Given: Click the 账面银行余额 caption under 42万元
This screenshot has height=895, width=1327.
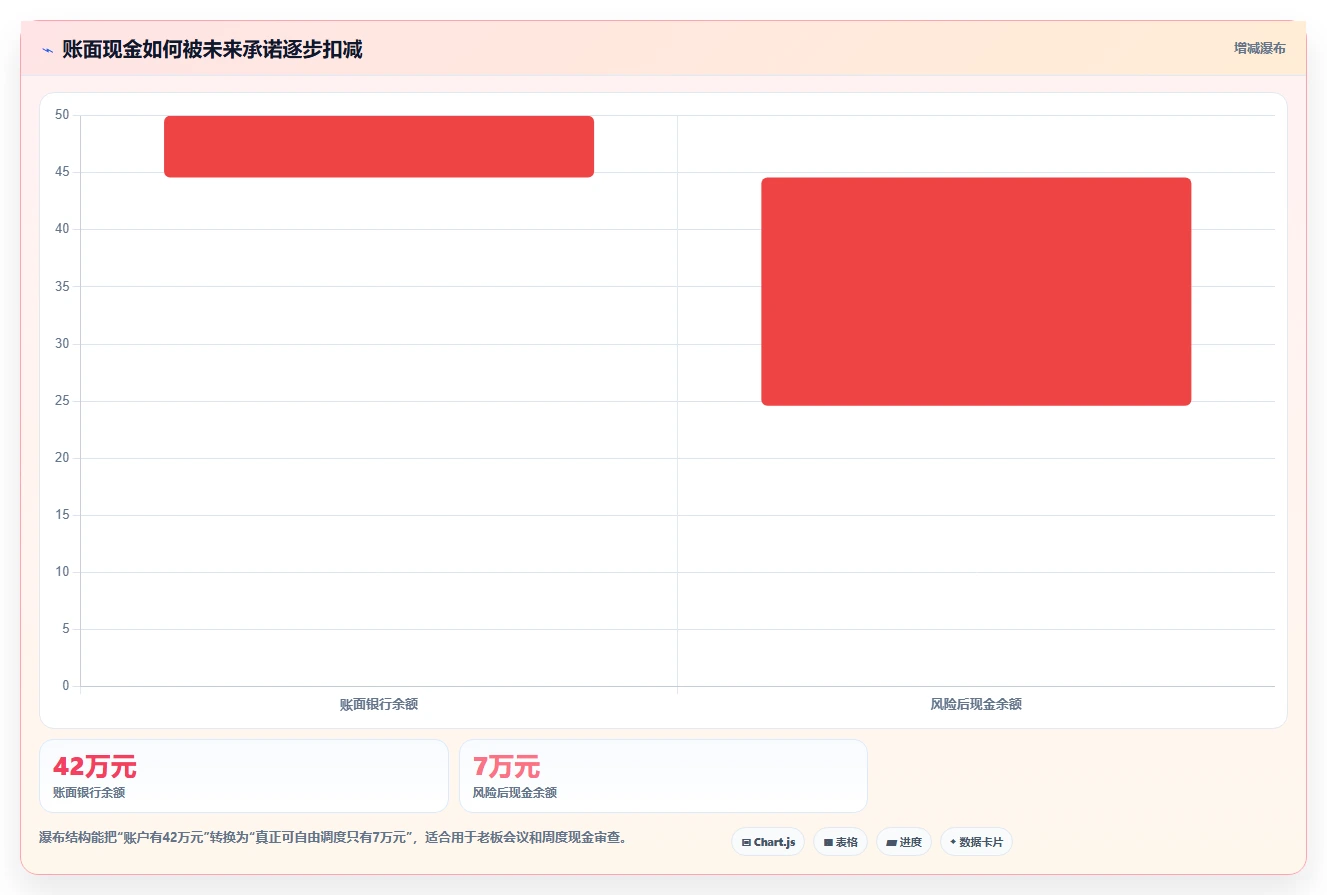Looking at the screenshot, I should tap(89, 793).
